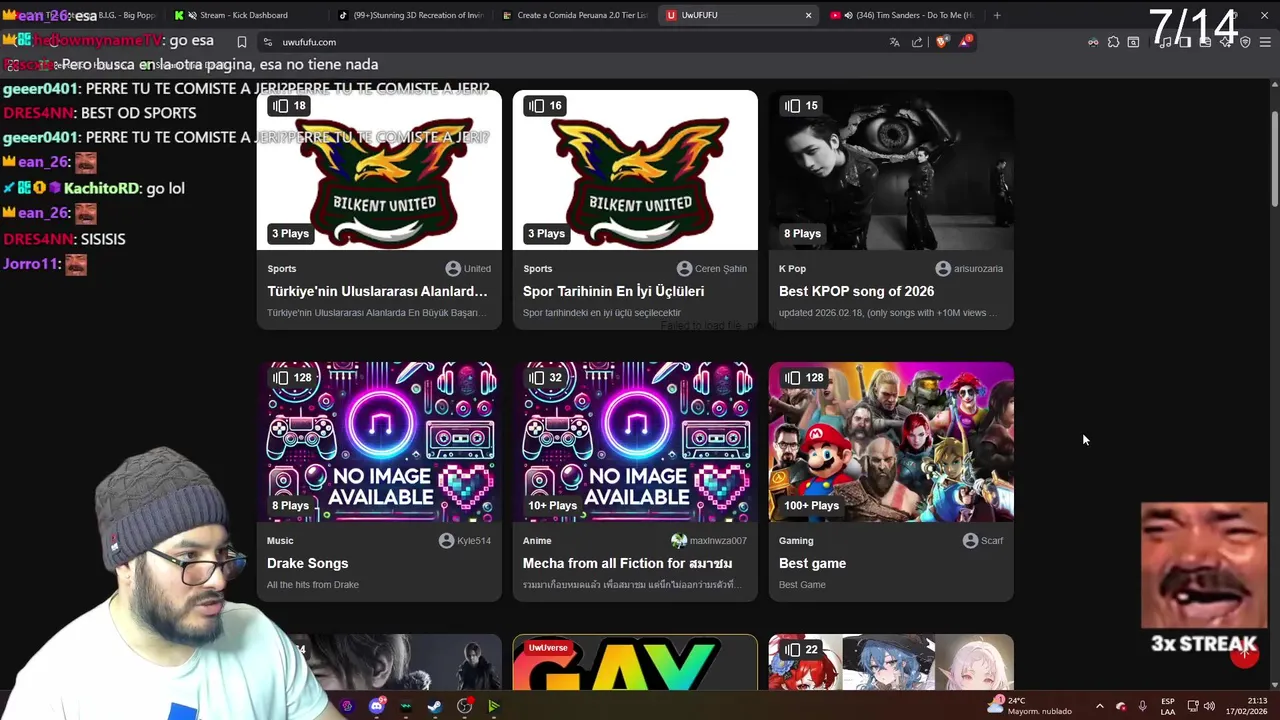Click the share page icon
This screenshot has width=1280, height=720.
(917, 42)
